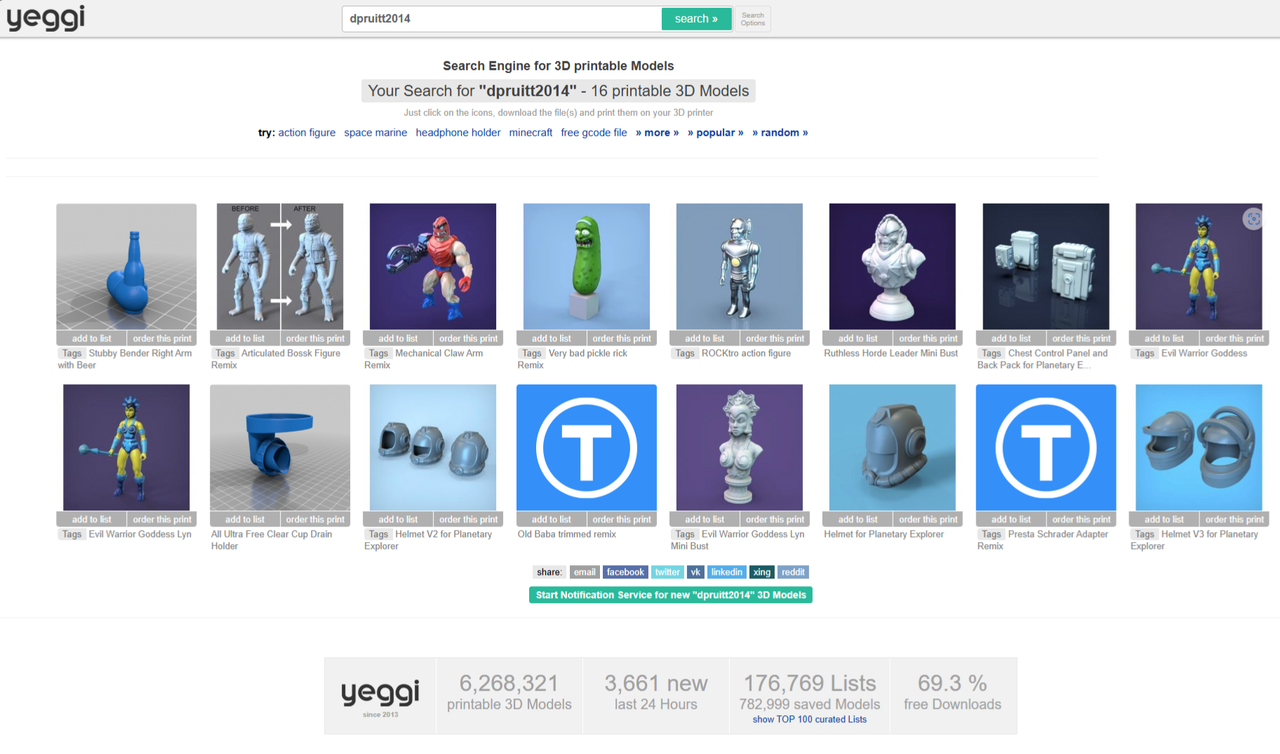Viewport: 1280px width, 754px height.
Task: Open the Articulated Bossk Figure Remix thumbnail
Action: coord(280,267)
